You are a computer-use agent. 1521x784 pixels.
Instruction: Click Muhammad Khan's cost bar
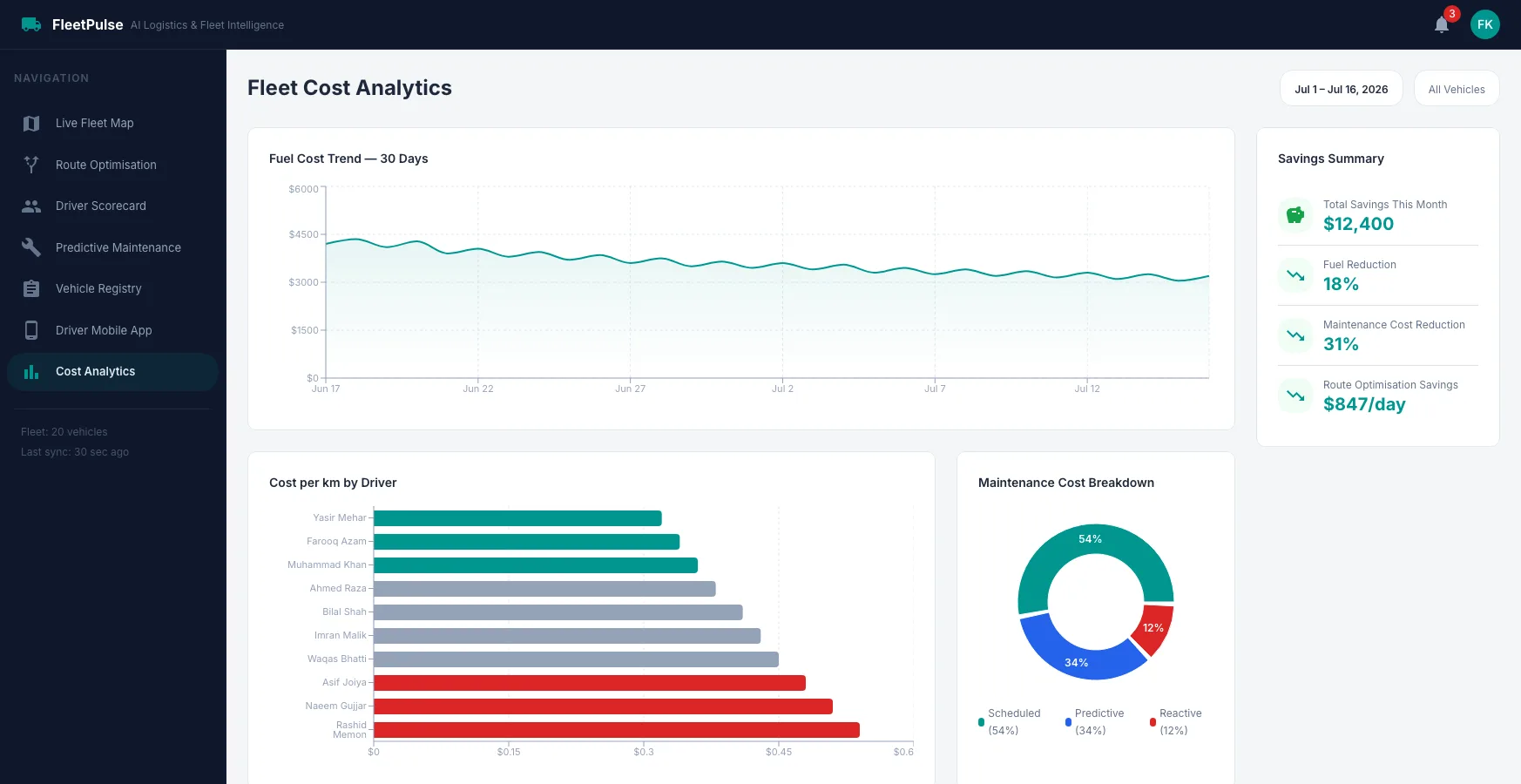click(536, 565)
